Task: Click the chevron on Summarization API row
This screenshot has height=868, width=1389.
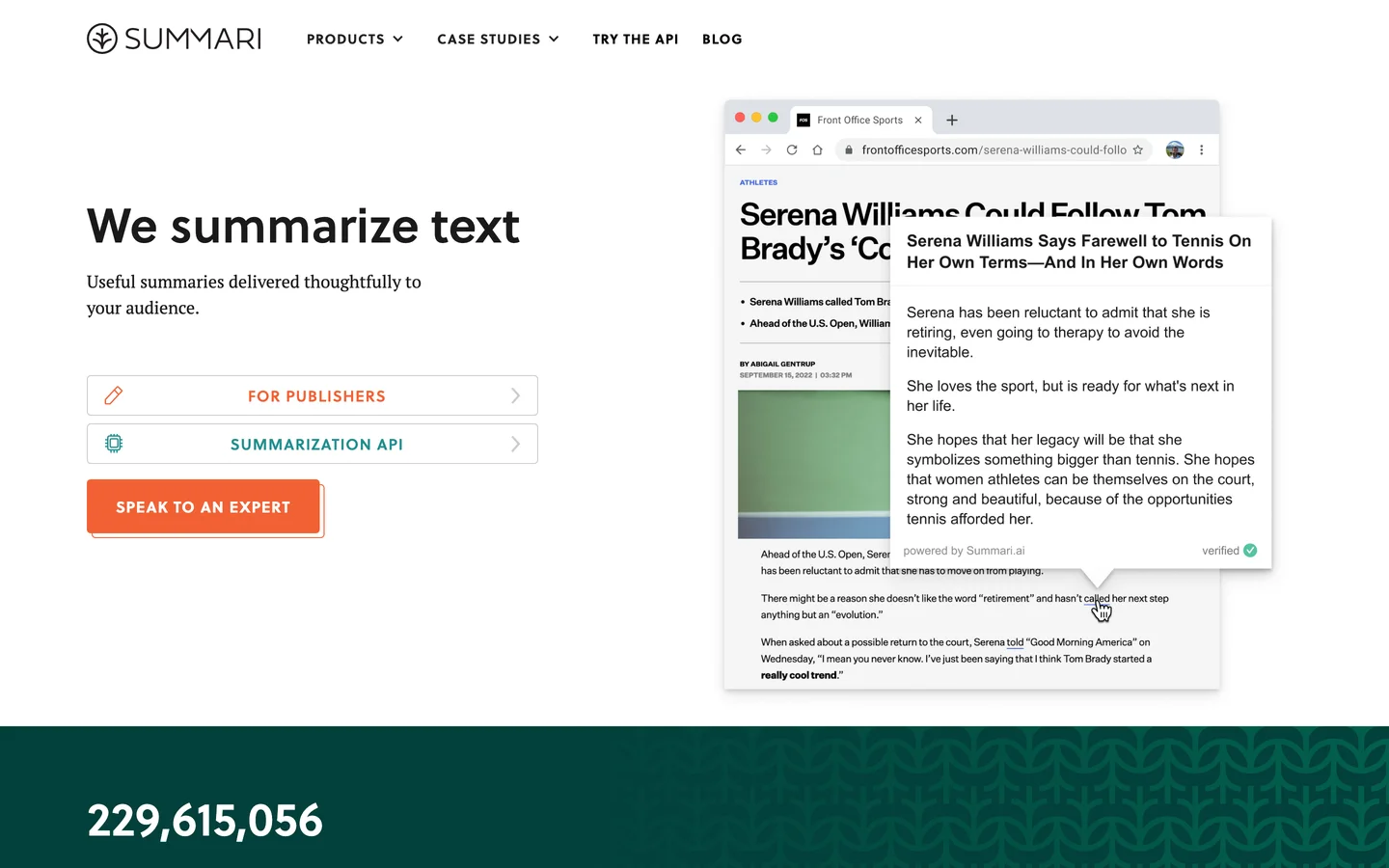Action: click(x=515, y=444)
